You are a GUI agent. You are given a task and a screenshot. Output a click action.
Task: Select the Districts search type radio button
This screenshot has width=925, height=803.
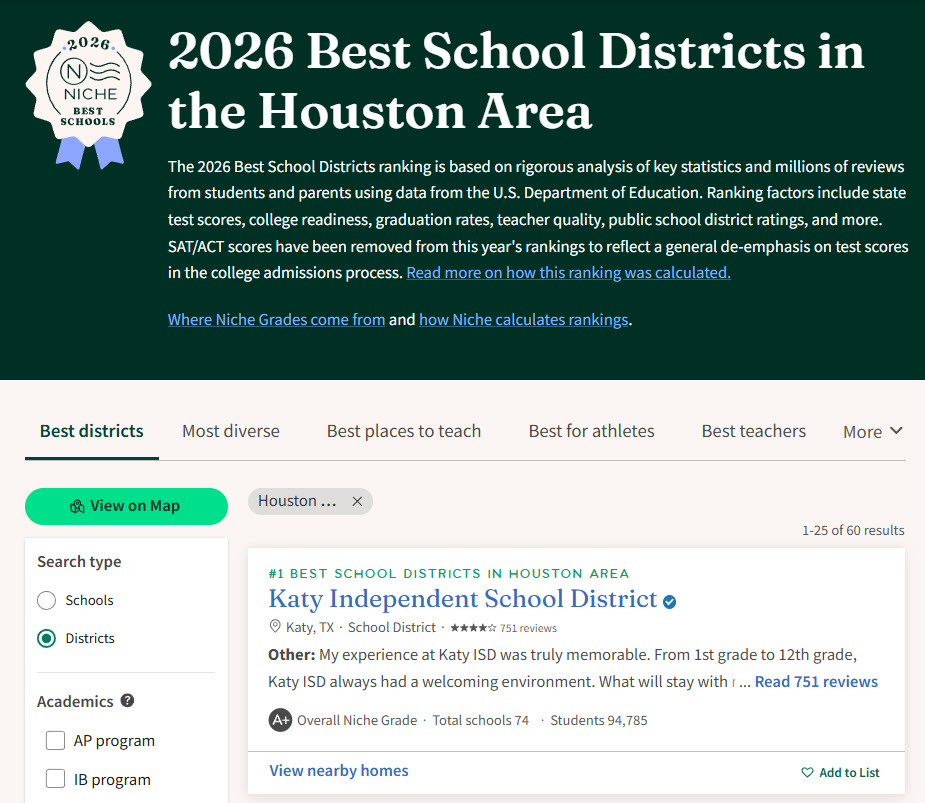(x=46, y=638)
